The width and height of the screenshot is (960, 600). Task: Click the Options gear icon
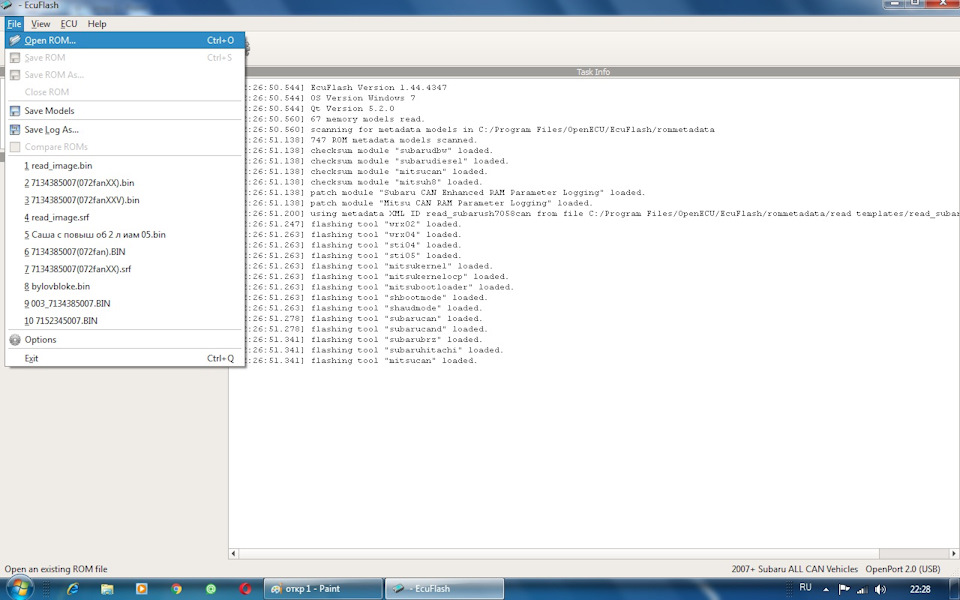(x=15, y=340)
